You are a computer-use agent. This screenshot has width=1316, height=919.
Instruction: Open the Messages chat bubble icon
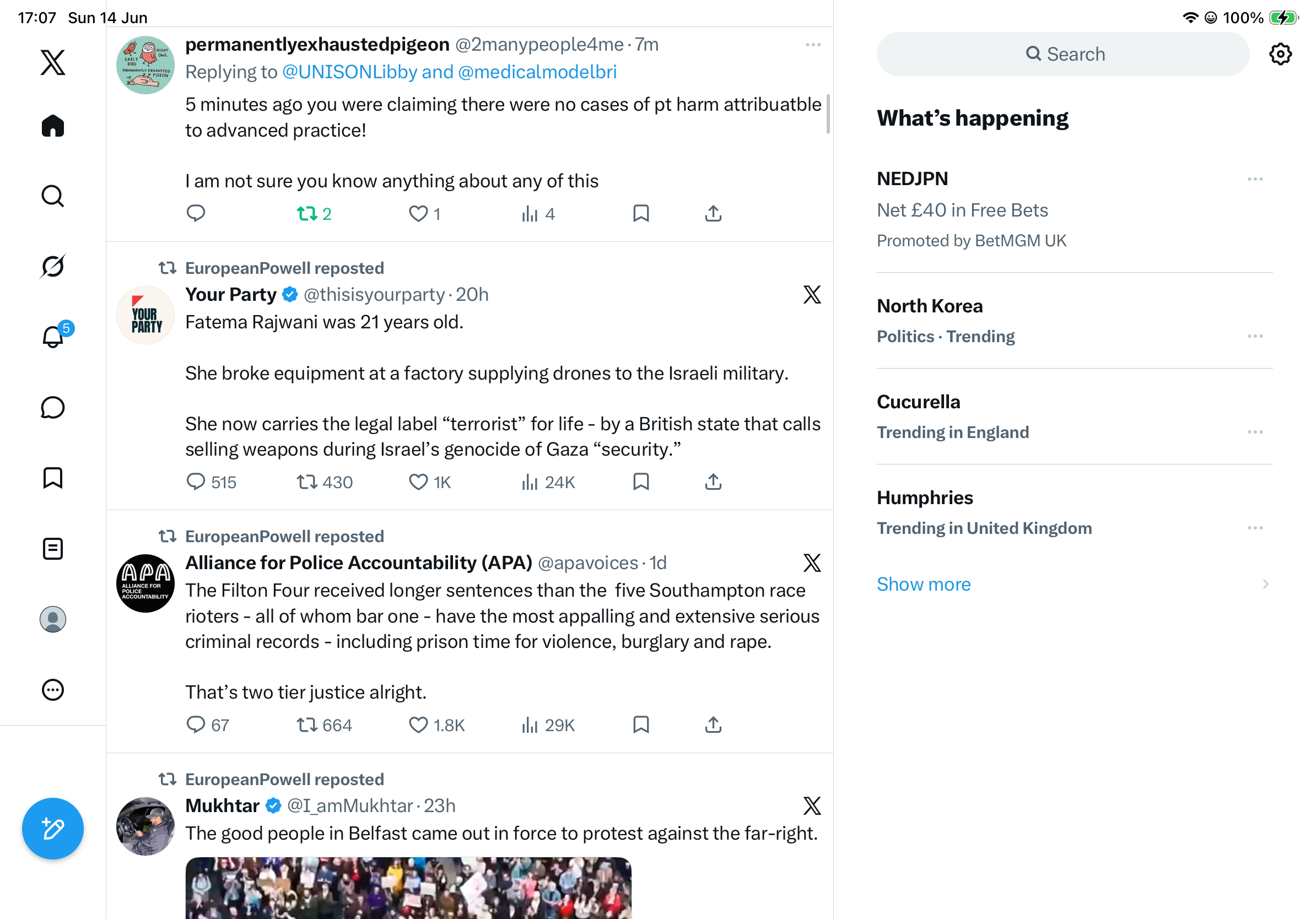(53, 407)
